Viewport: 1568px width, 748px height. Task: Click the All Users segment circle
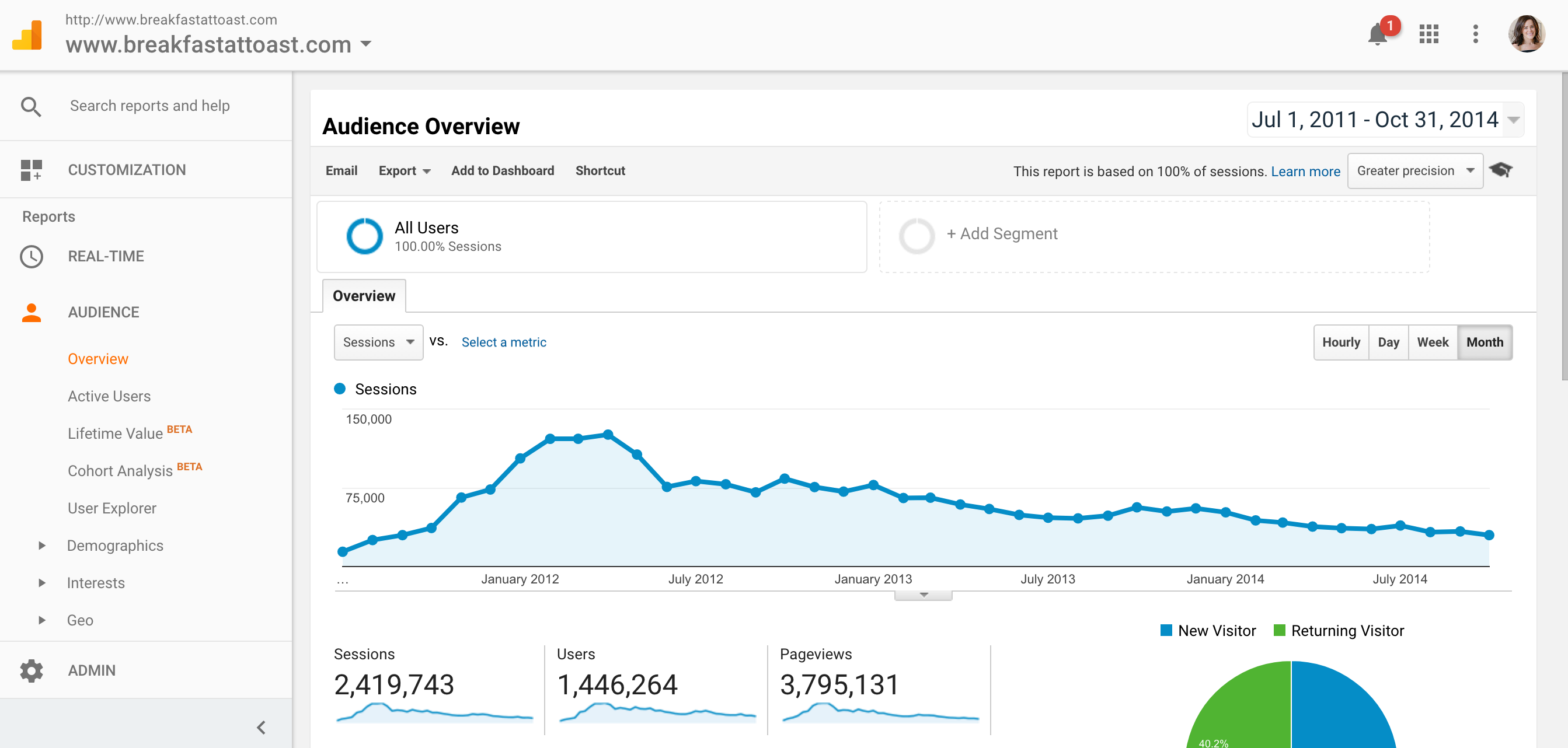click(x=364, y=236)
